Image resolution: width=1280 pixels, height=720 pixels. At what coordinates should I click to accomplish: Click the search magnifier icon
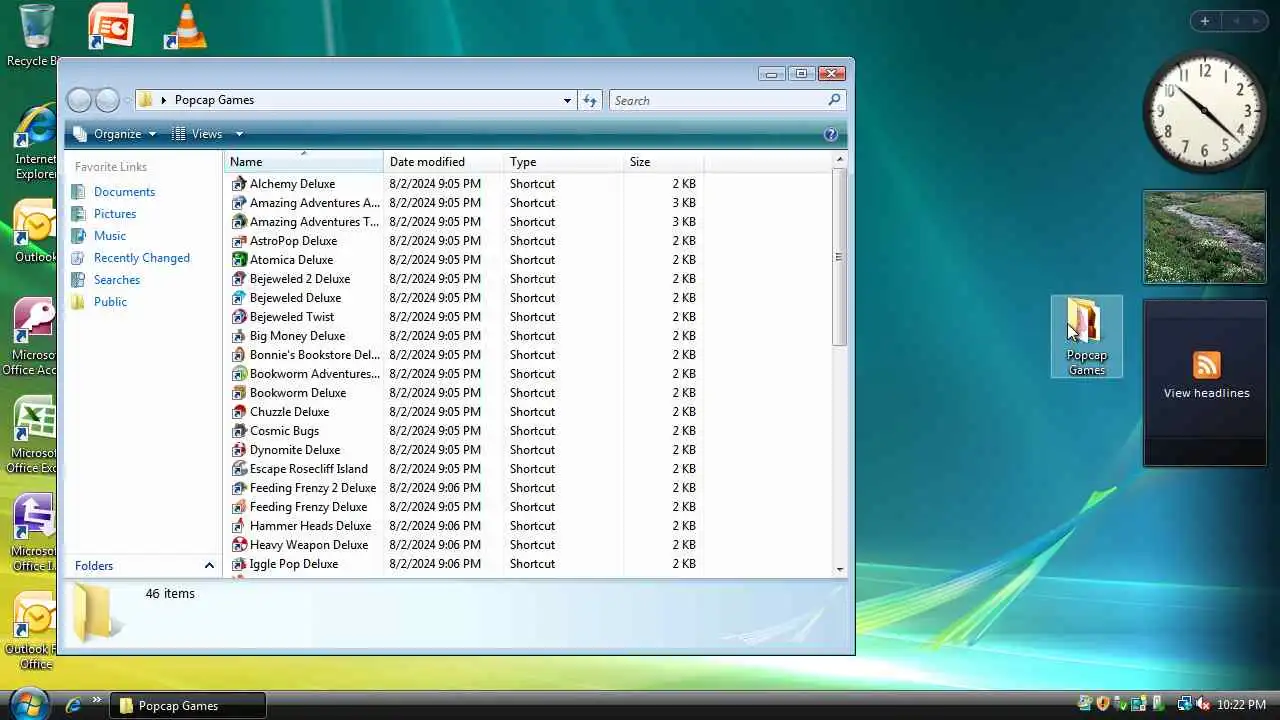834,100
